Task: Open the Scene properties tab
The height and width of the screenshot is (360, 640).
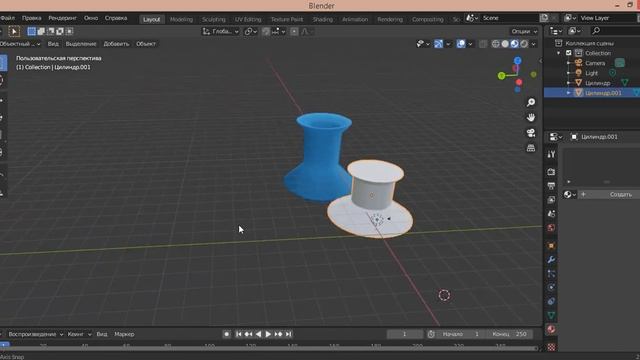Action: pos(551,213)
